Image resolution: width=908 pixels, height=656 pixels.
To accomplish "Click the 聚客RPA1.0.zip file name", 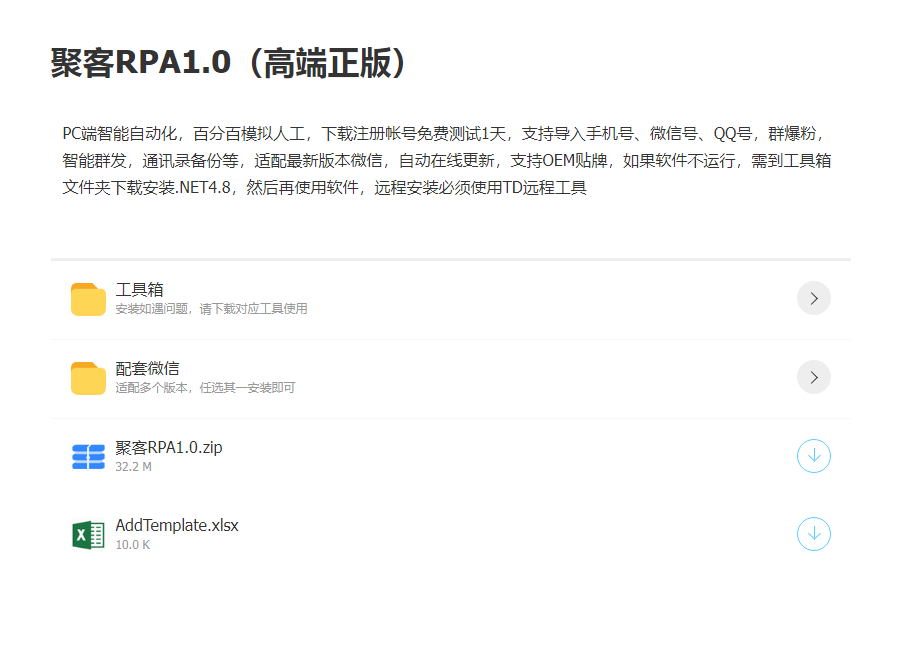I will coord(169,448).
